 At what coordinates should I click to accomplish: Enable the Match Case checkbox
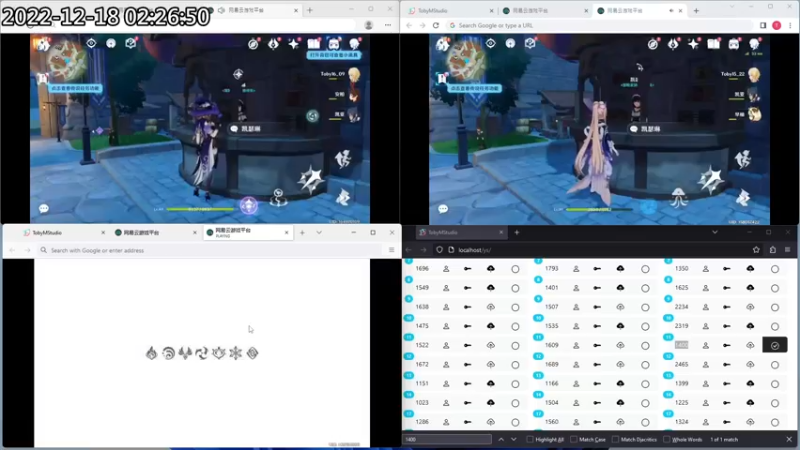pyautogui.click(x=574, y=439)
